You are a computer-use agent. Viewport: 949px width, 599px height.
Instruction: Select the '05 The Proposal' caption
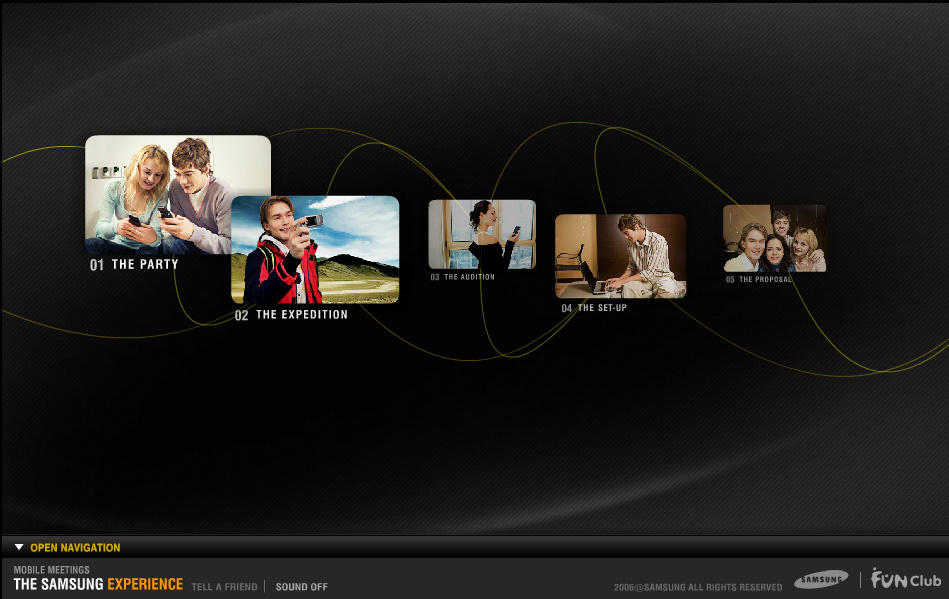758,280
